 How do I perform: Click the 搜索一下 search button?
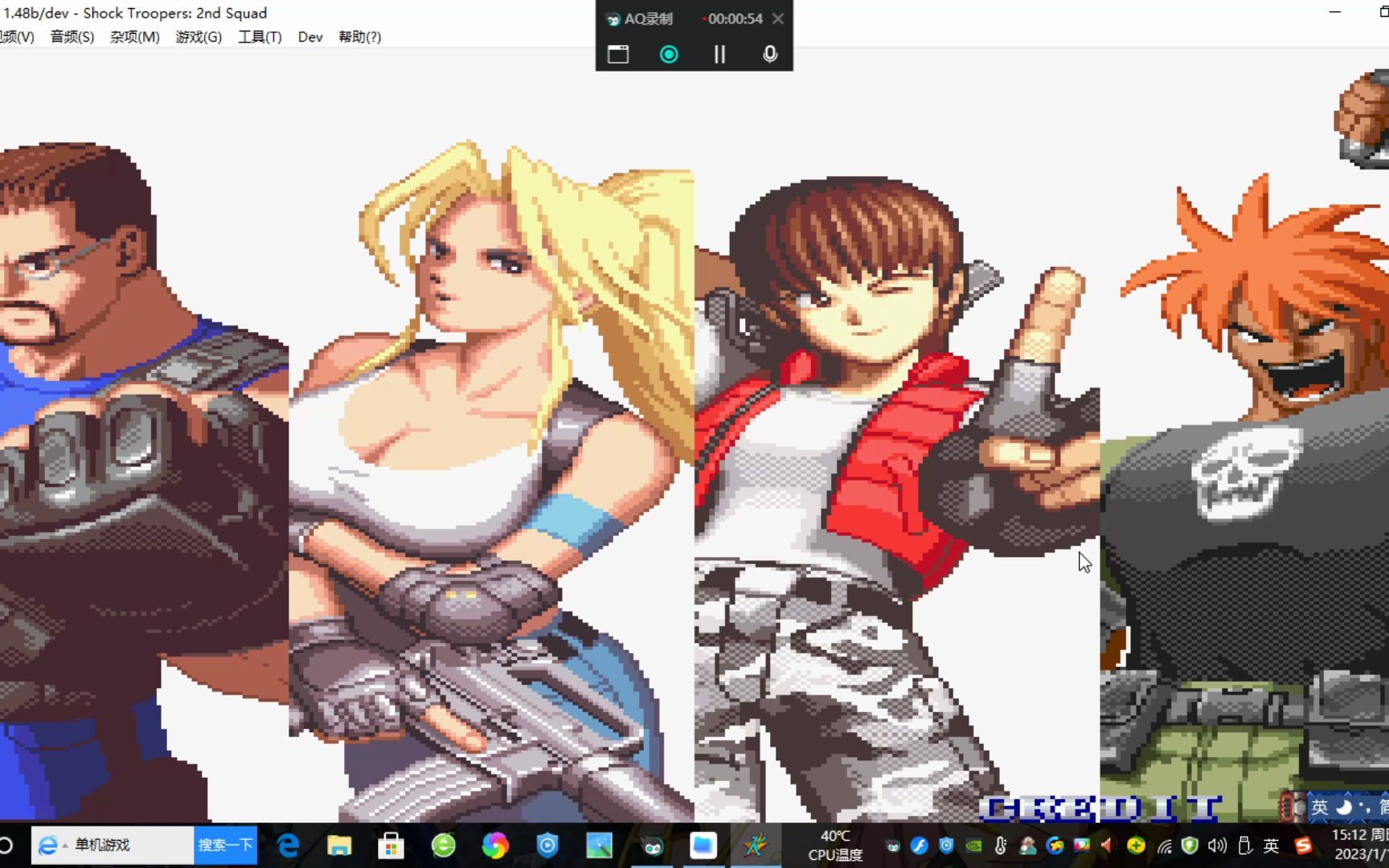tap(225, 845)
